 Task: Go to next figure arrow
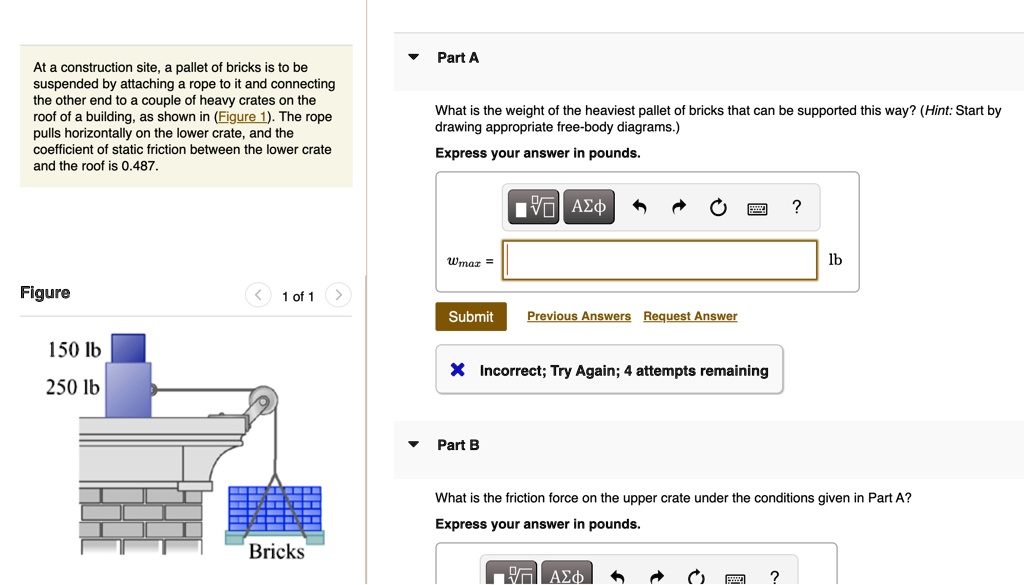click(x=338, y=295)
